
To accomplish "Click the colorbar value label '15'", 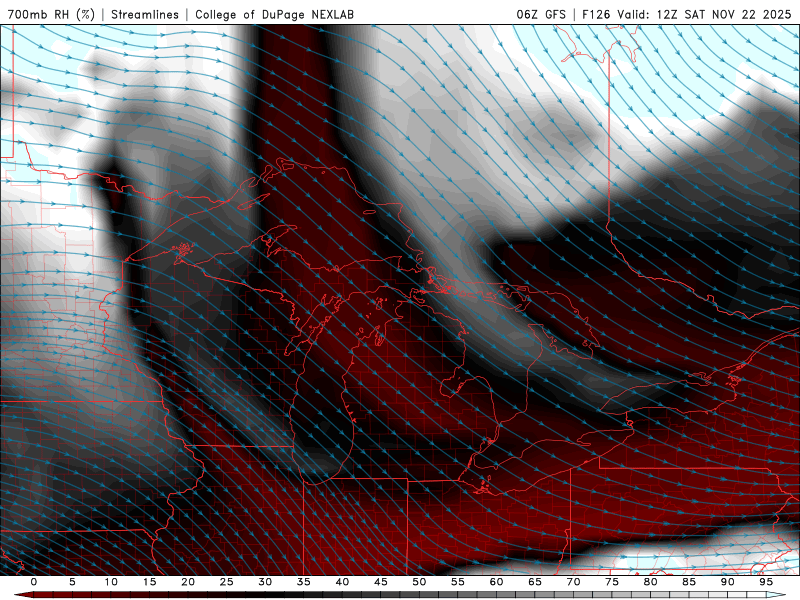I will point(149,582).
